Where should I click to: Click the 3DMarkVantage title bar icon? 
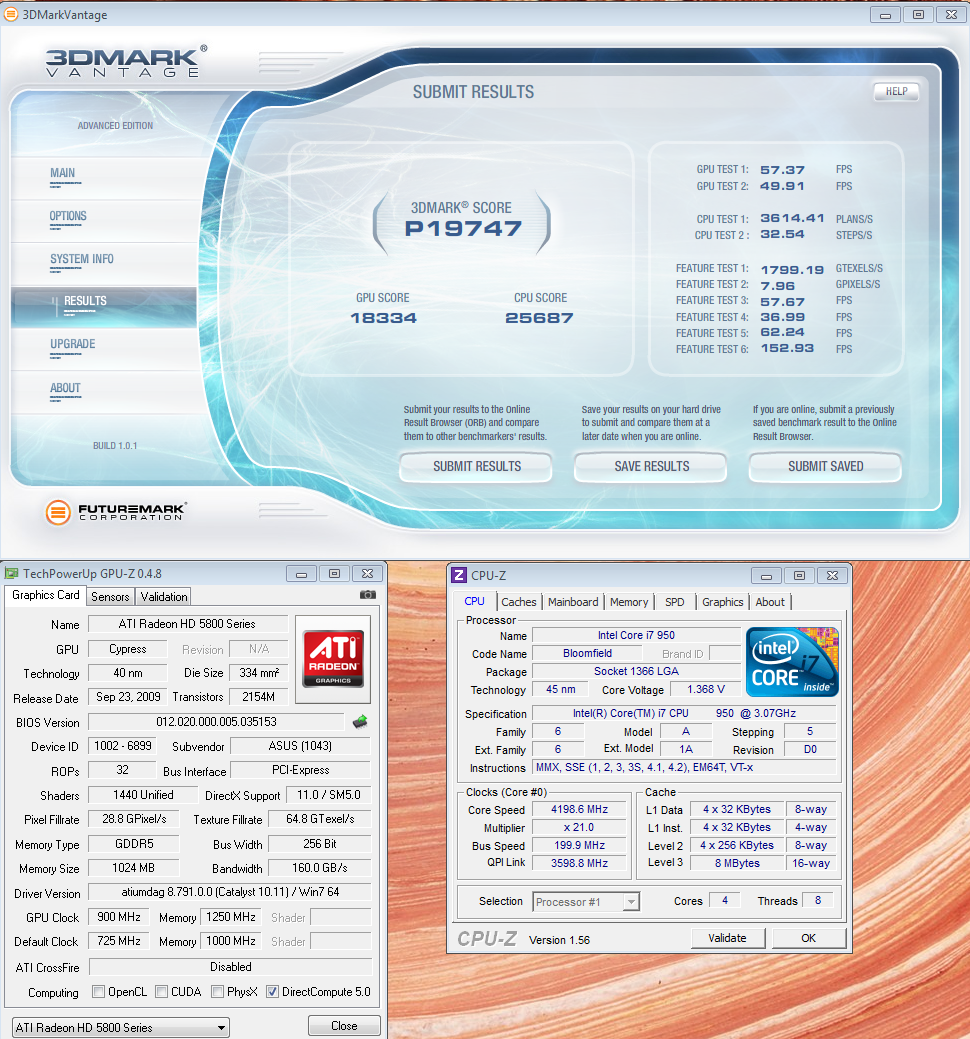click(x=11, y=14)
